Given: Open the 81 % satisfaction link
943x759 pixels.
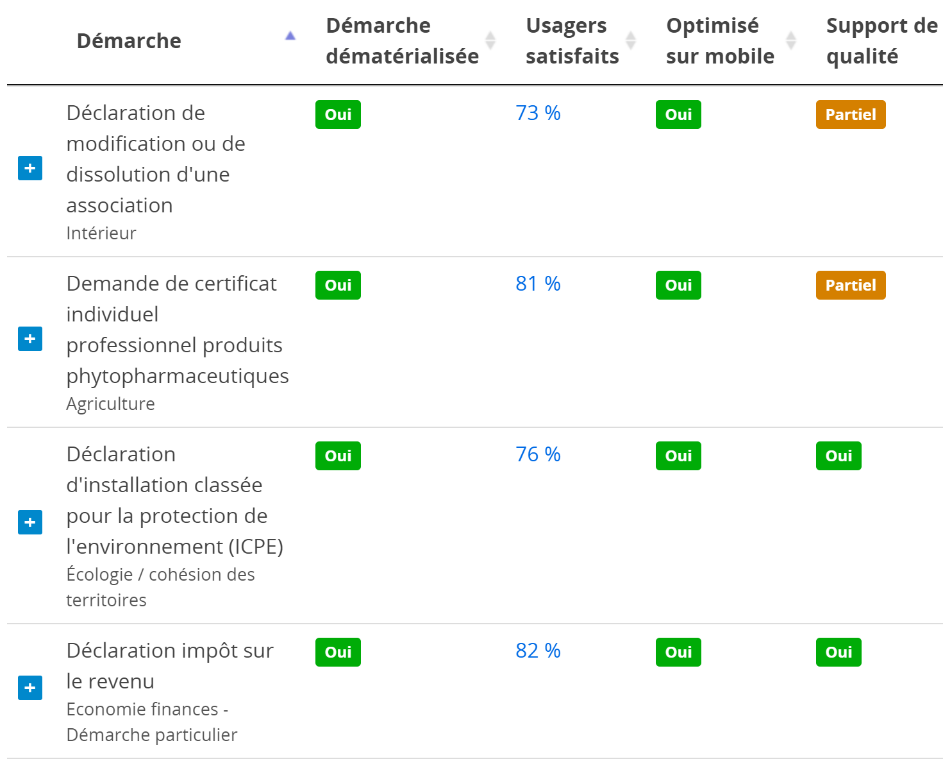Looking at the screenshot, I should (538, 284).
